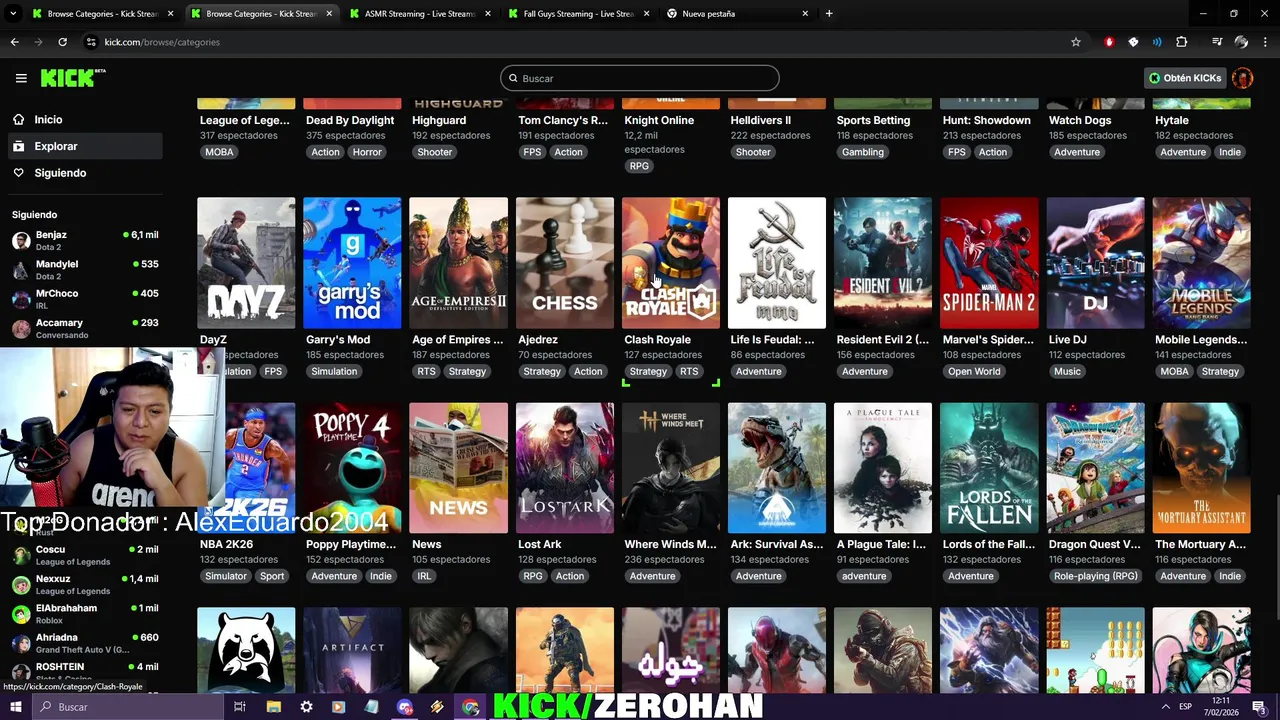Open the Live DJ category thumbnail
Screen dimensions: 1280x720
[1095, 263]
